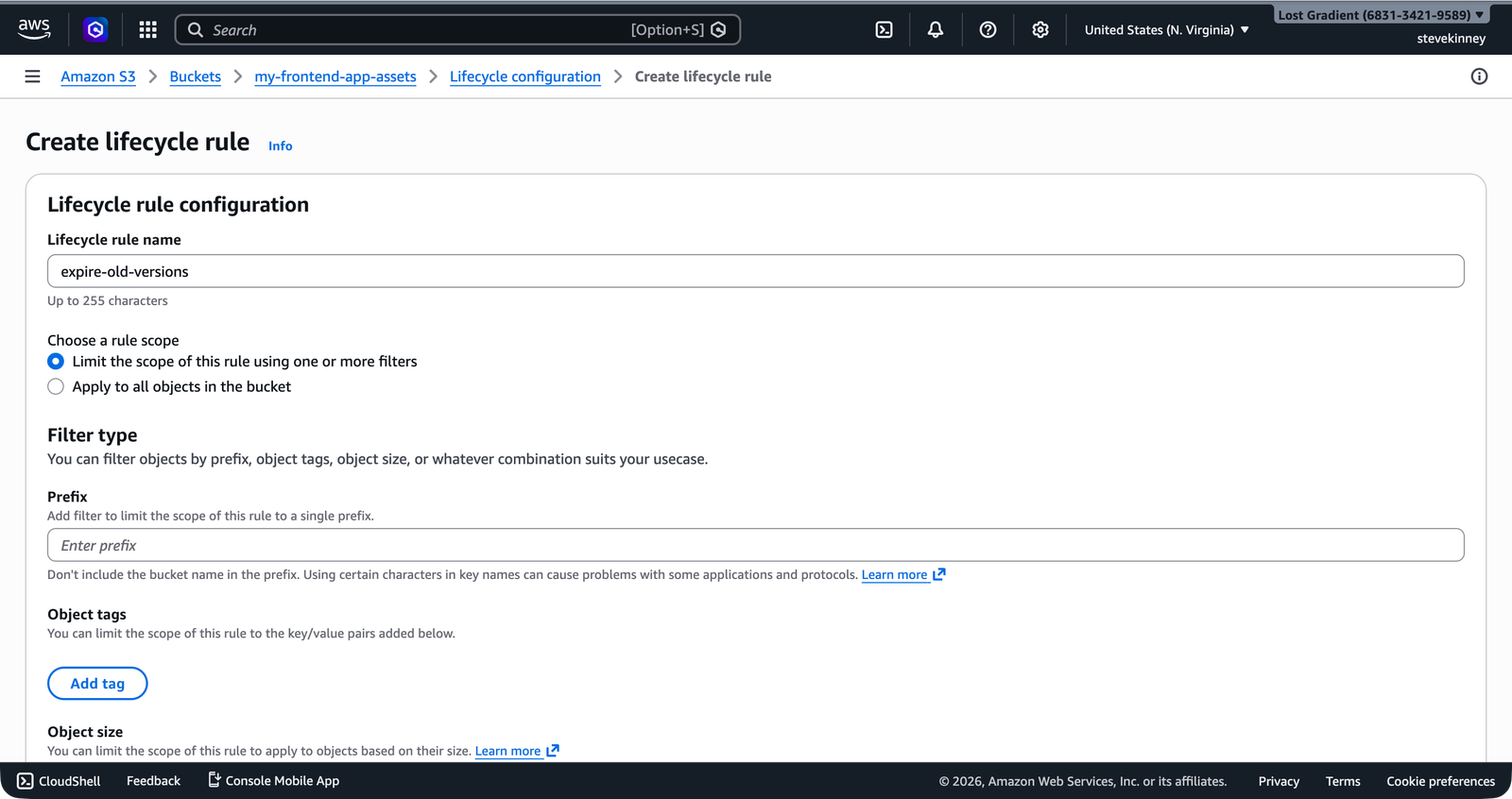
Task: Focus the Enter prefix field
Action: click(x=756, y=545)
